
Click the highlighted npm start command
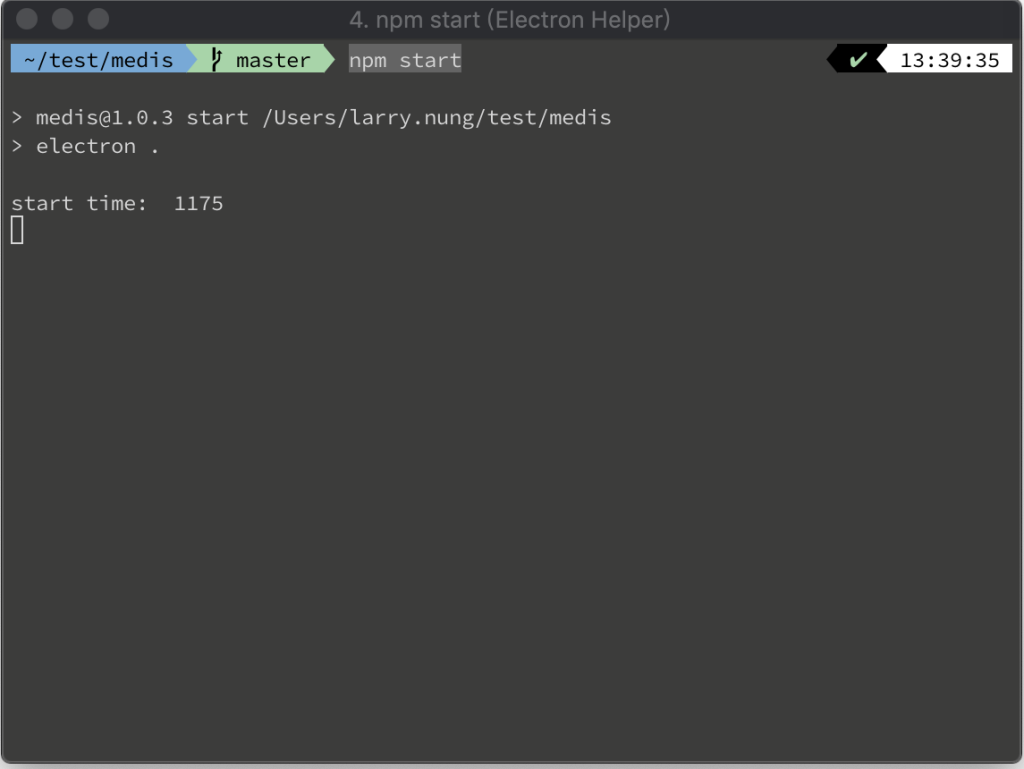click(x=405, y=59)
